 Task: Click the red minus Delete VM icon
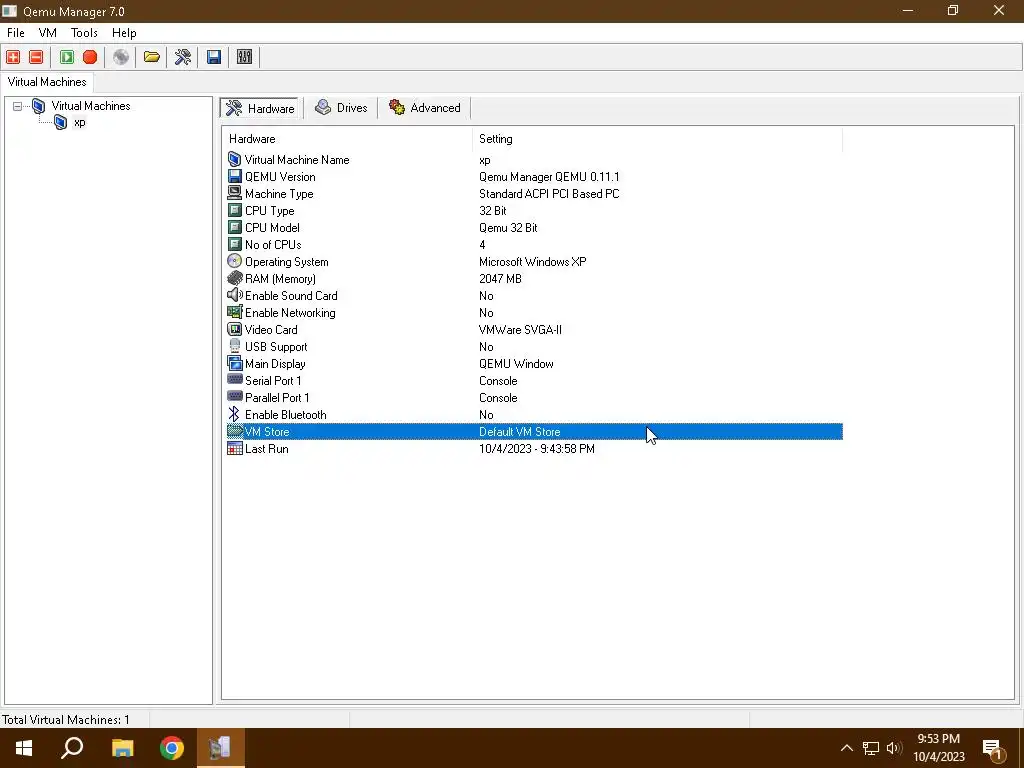(36, 57)
